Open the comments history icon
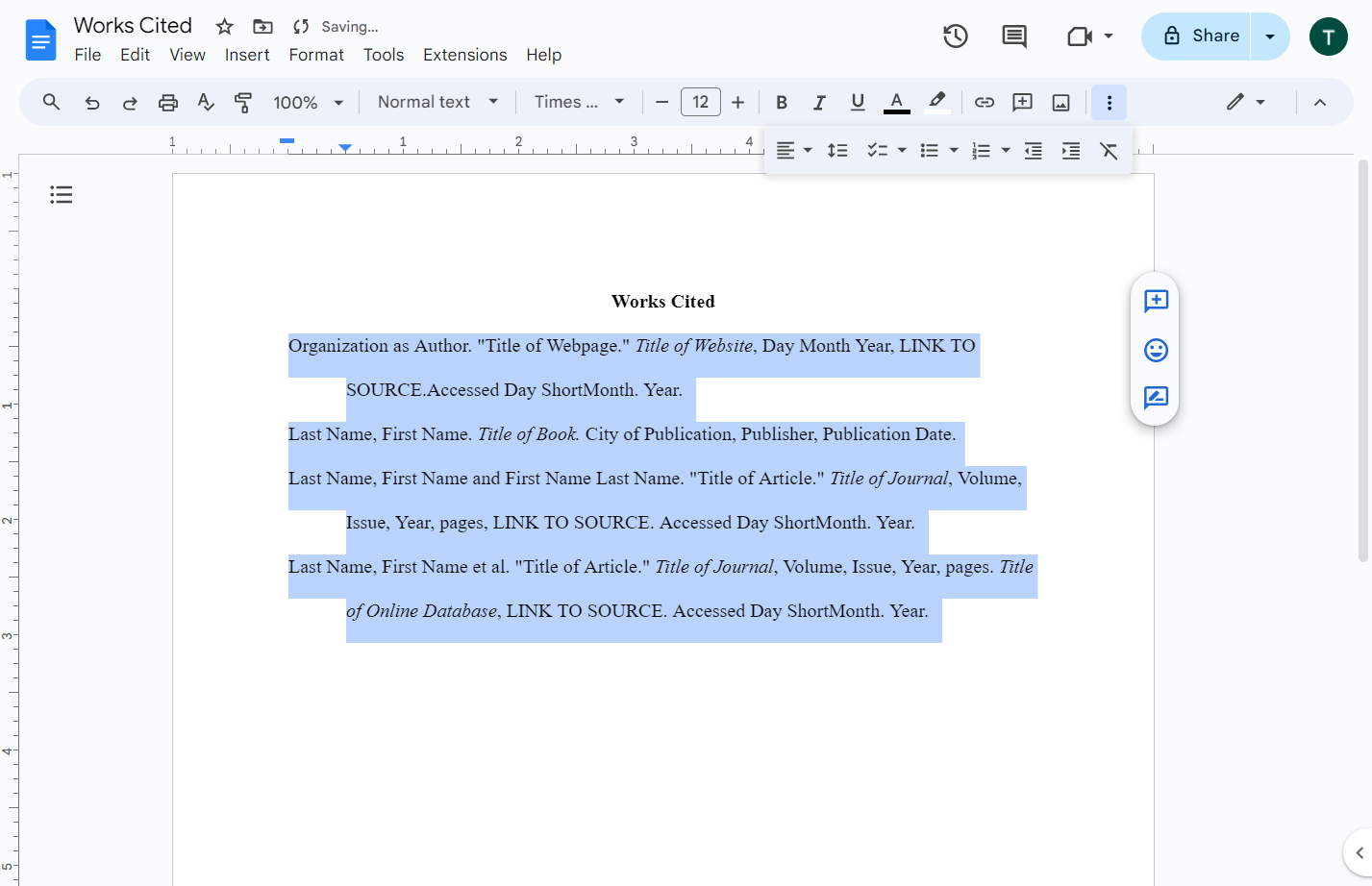Viewport: 1372px width, 886px height. [x=1014, y=37]
